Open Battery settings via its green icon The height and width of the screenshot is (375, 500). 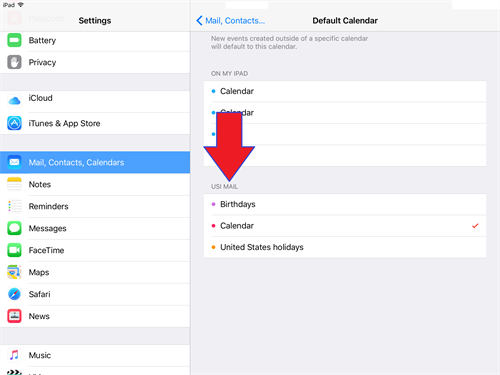tap(14, 40)
